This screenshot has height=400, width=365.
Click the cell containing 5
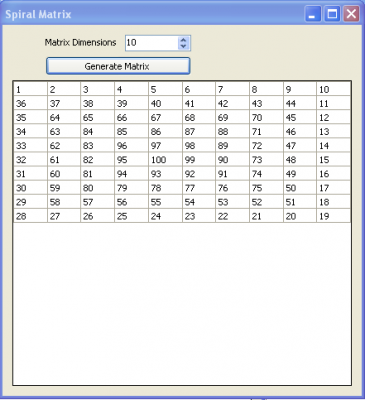click(x=165, y=89)
